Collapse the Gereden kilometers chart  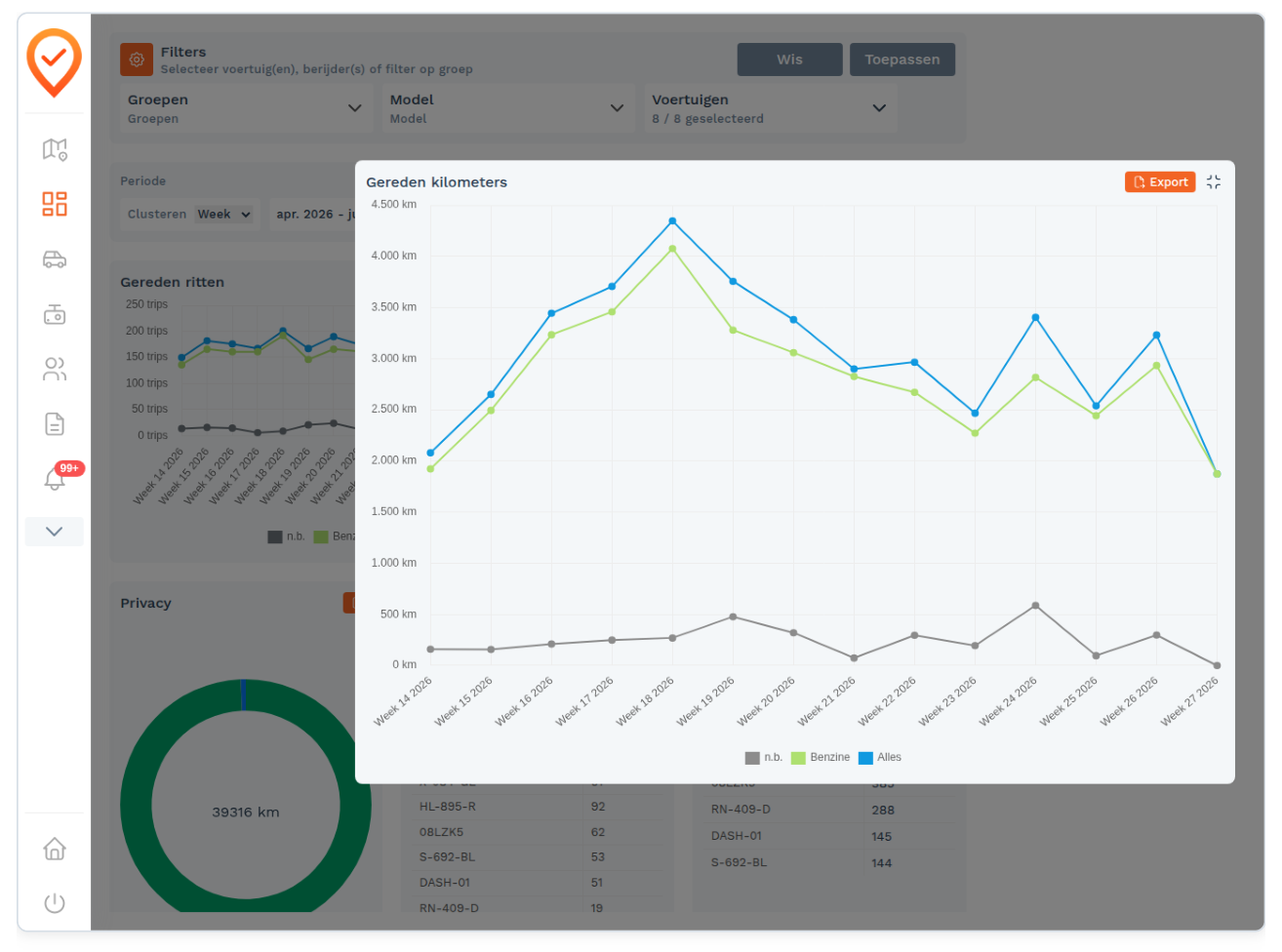point(1214,182)
